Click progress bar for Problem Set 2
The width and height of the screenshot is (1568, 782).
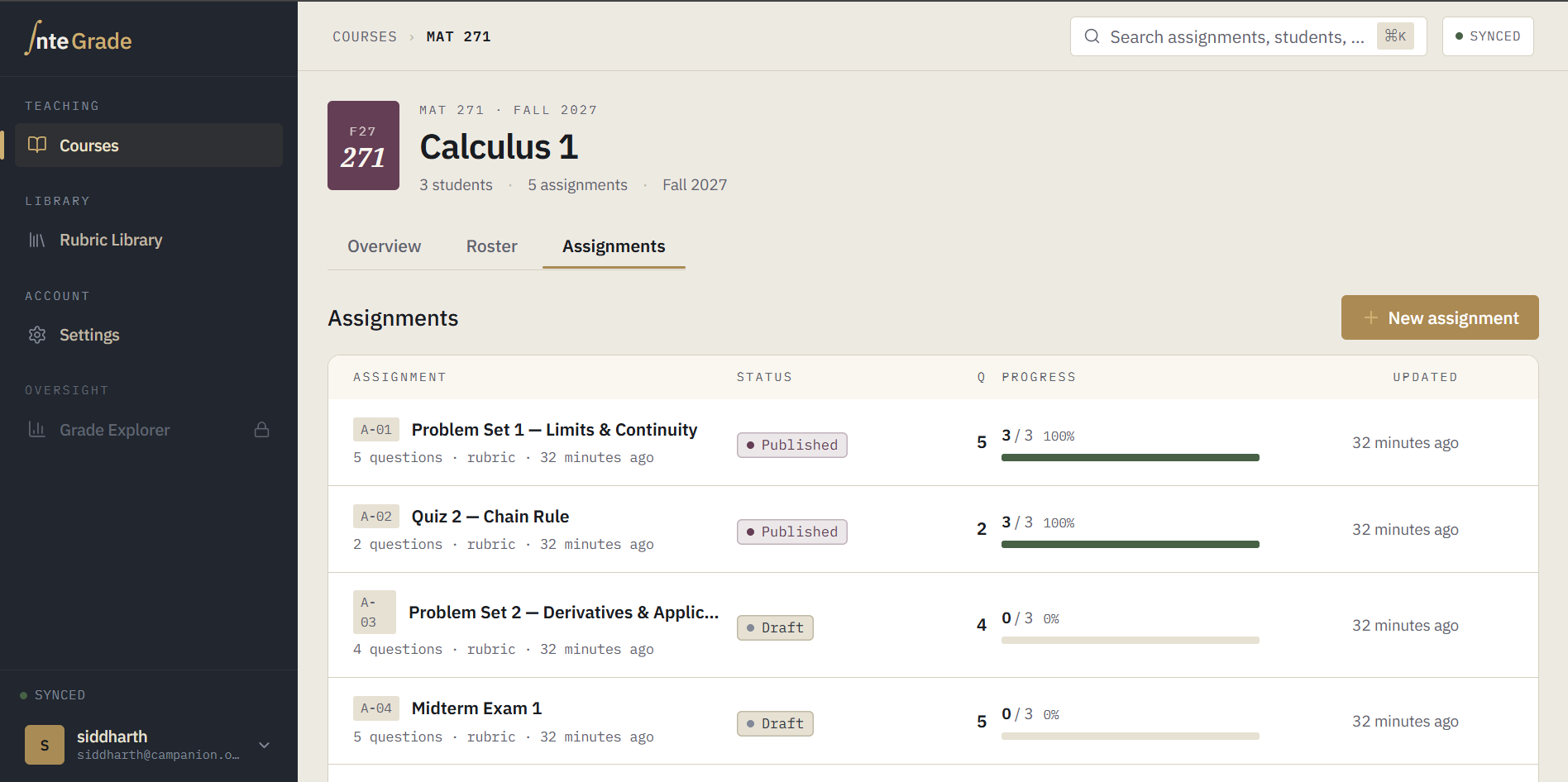(x=1130, y=640)
